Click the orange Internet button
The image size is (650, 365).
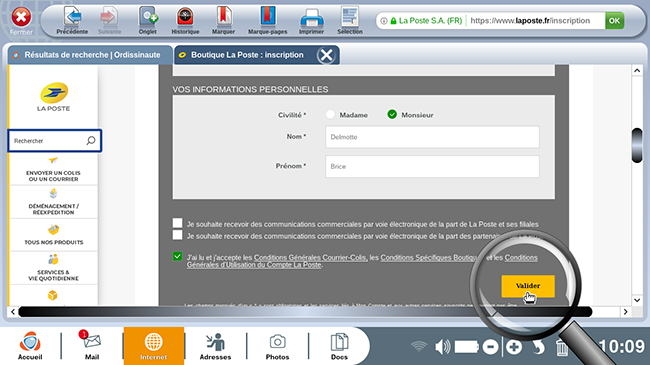(x=153, y=346)
